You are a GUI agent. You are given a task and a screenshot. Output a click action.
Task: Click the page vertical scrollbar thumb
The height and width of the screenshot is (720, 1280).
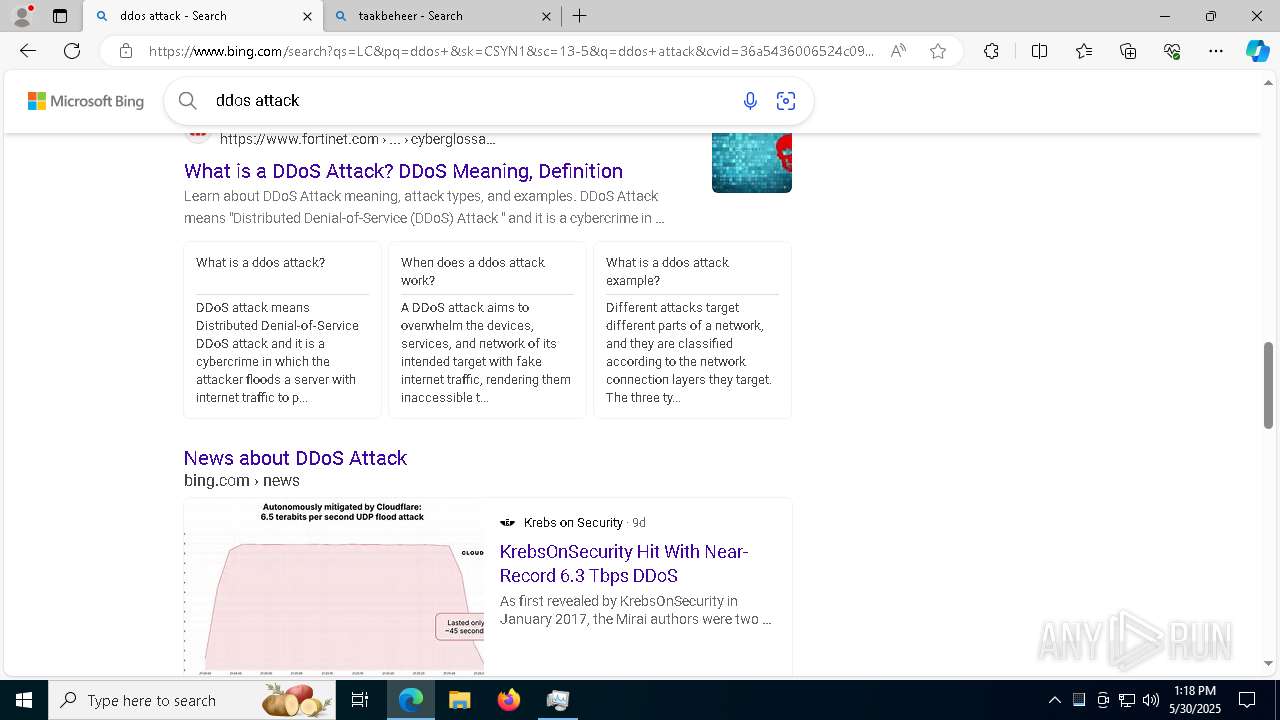point(1268,385)
